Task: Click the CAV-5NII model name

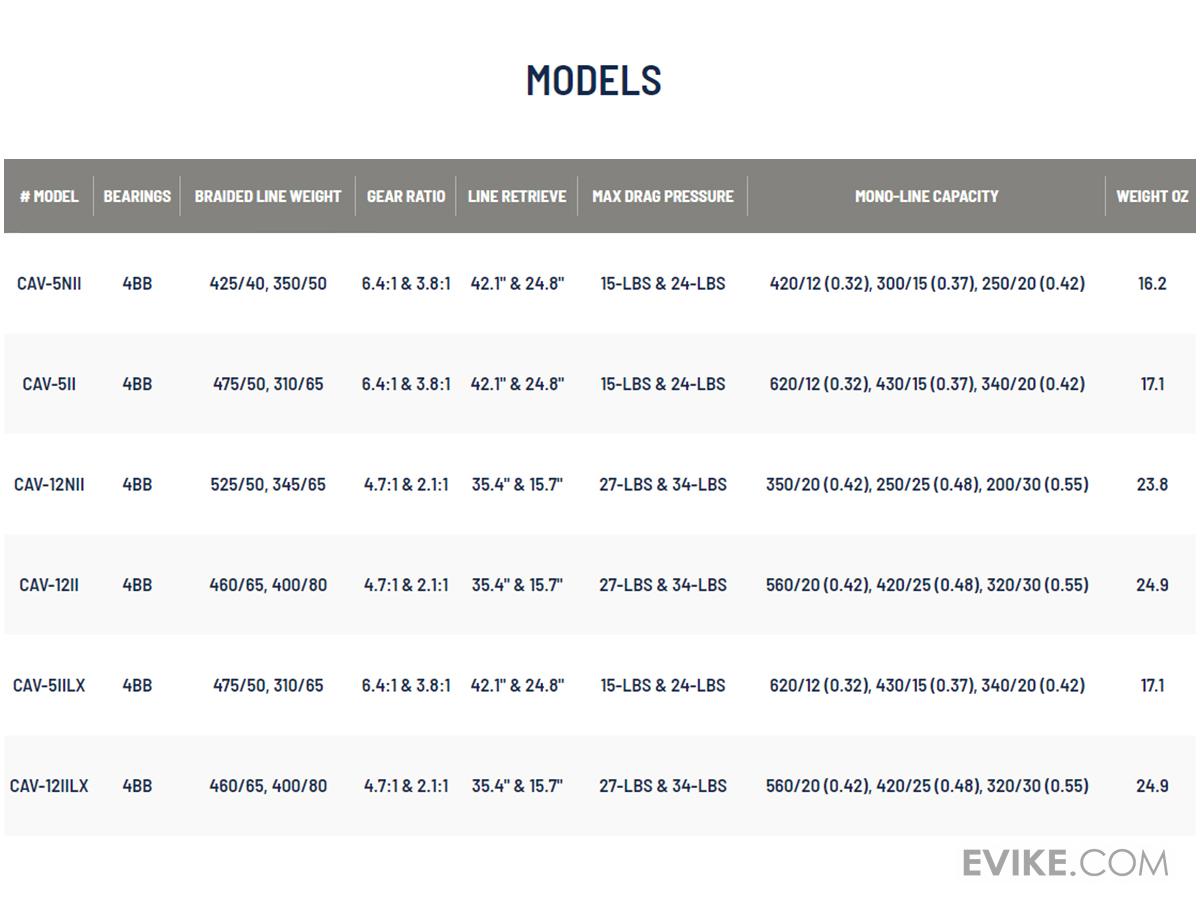Action: coord(49,283)
